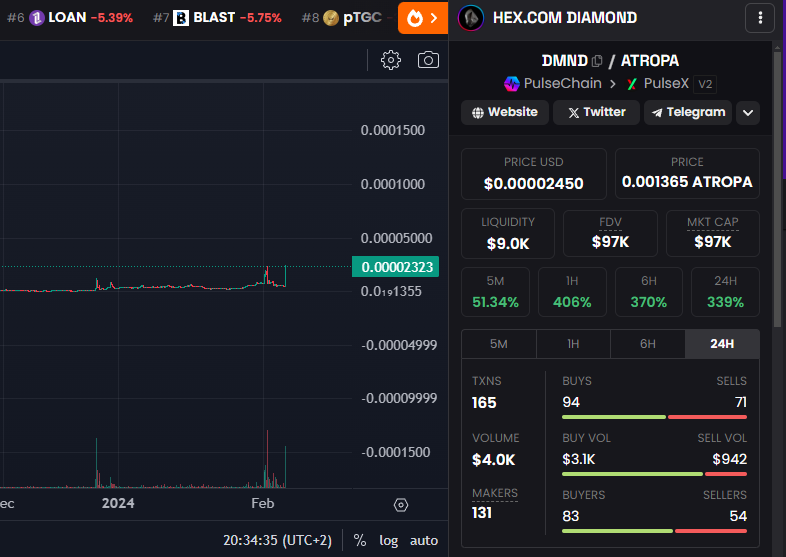The width and height of the screenshot is (786, 557).
Task: Click the right panel vertical scrollbar
Action: coord(777,190)
